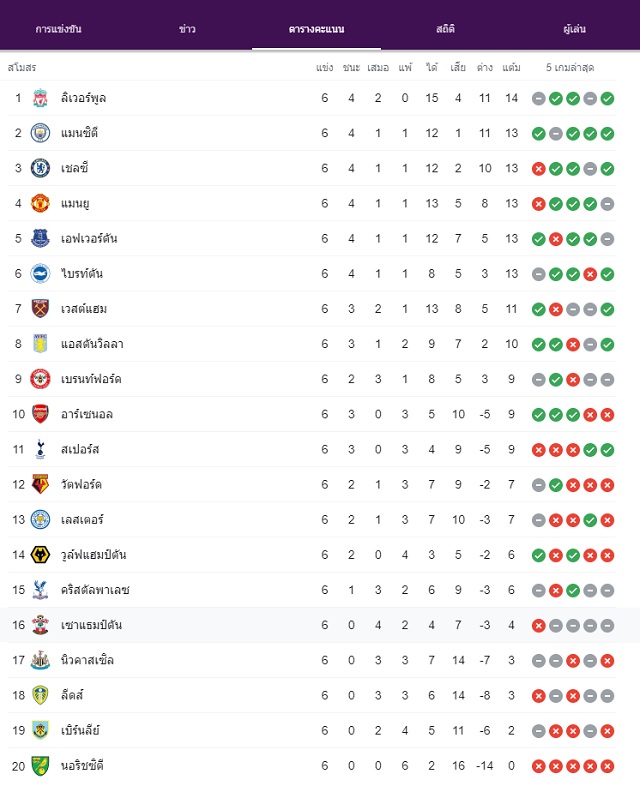Click the Newcastle United crest icon

pos(40,660)
